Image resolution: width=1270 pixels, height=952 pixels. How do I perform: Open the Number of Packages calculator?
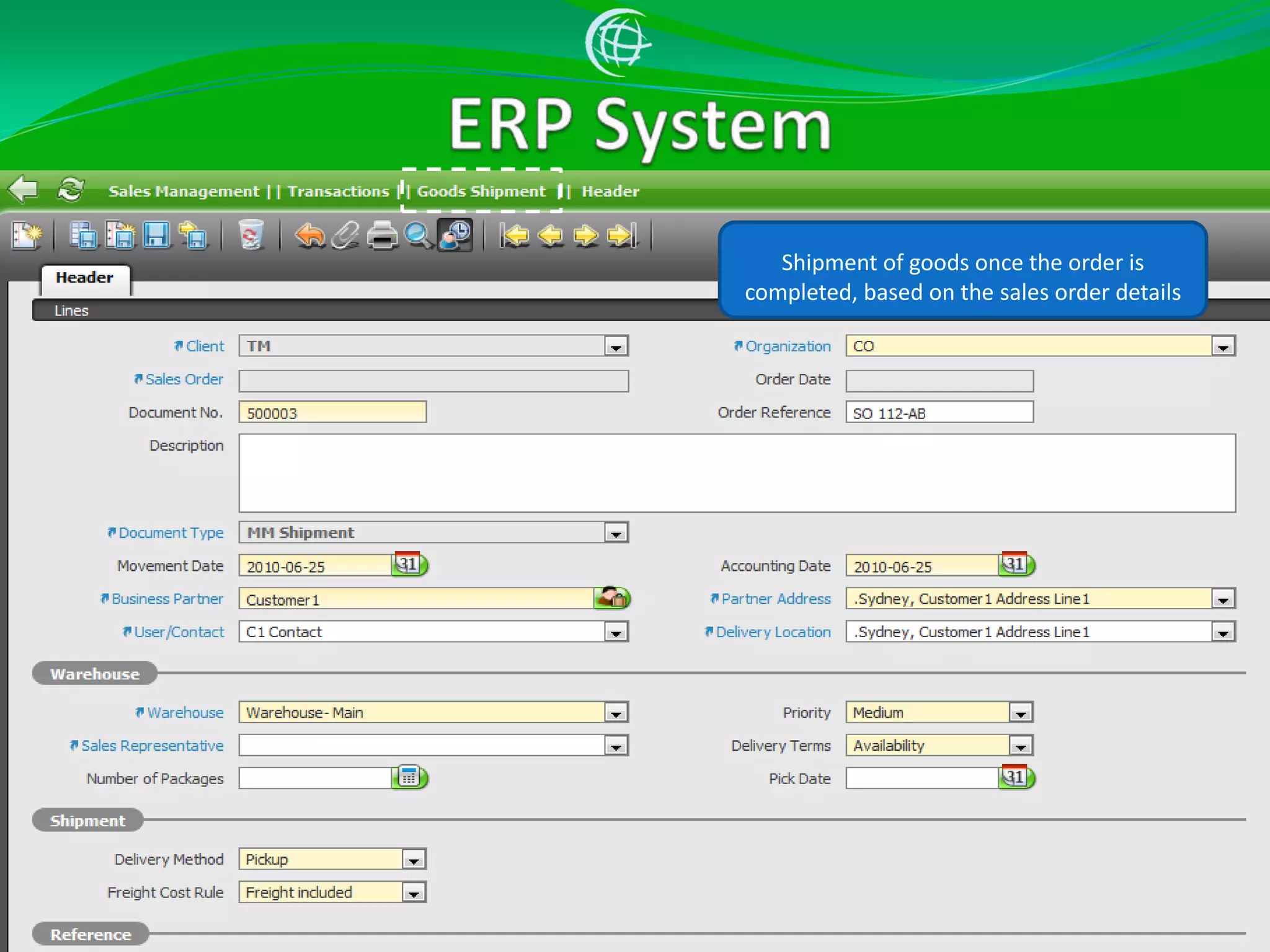[409, 777]
